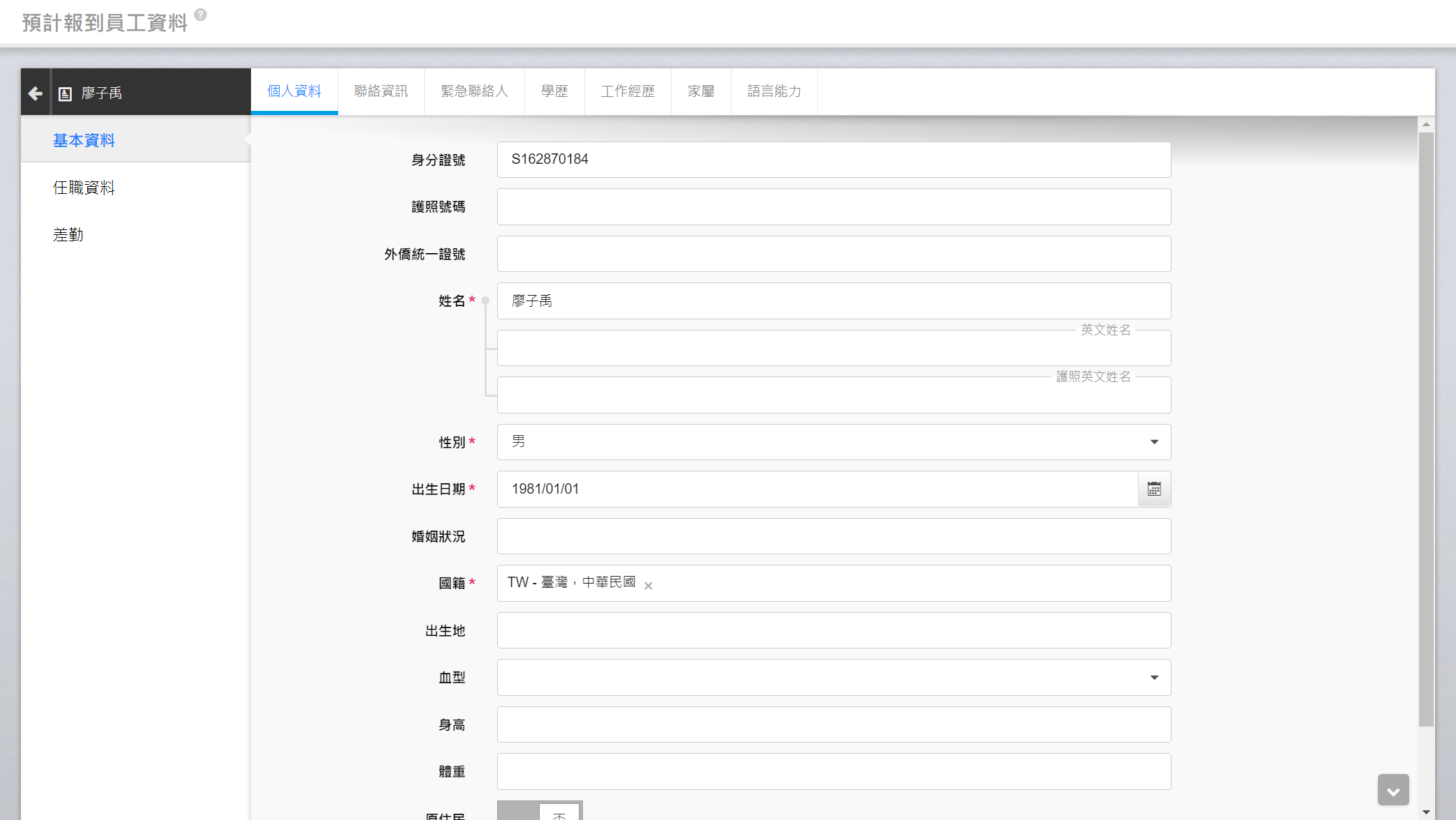This screenshot has width=1456, height=820.
Task: Click scrollbar up arrow
Action: [1426, 124]
